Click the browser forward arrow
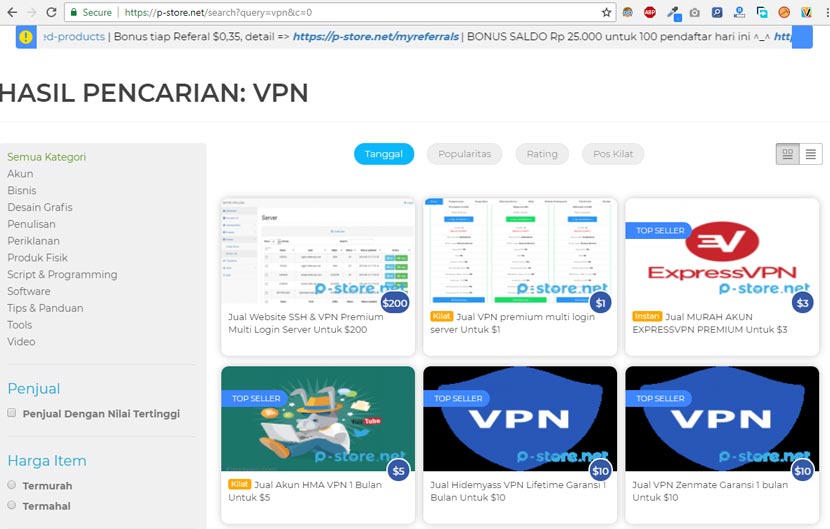The width and height of the screenshot is (830, 529). tap(32, 12)
